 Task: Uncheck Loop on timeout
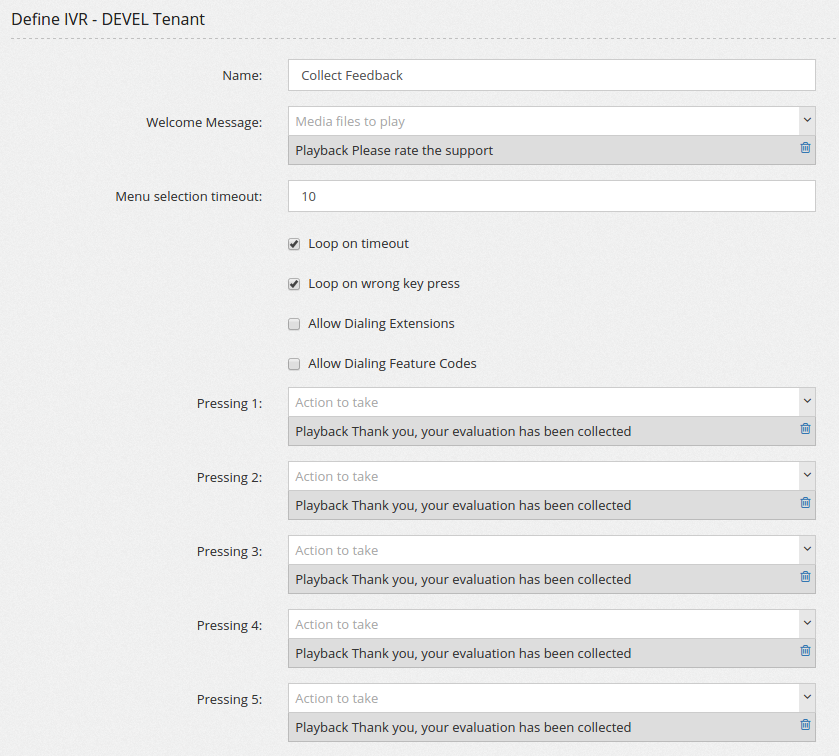pos(294,244)
